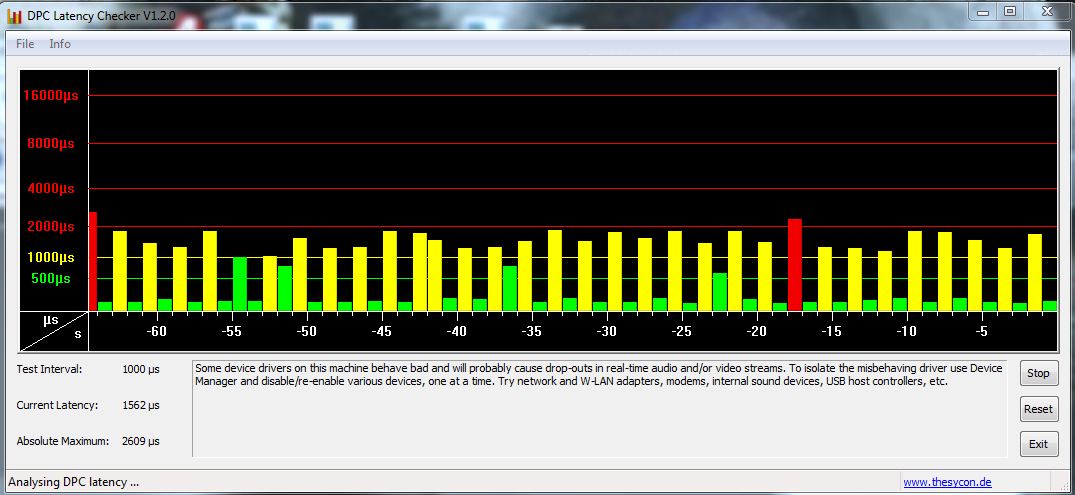The image size is (1075, 495).
Task: Open the Info menu
Action: pyautogui.click(x=60, y=44)
